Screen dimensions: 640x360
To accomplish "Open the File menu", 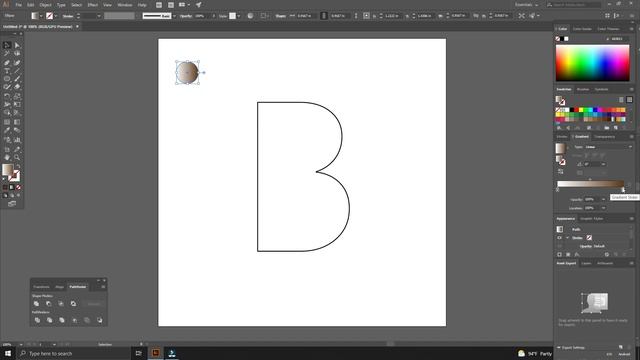I will [18, 5].
